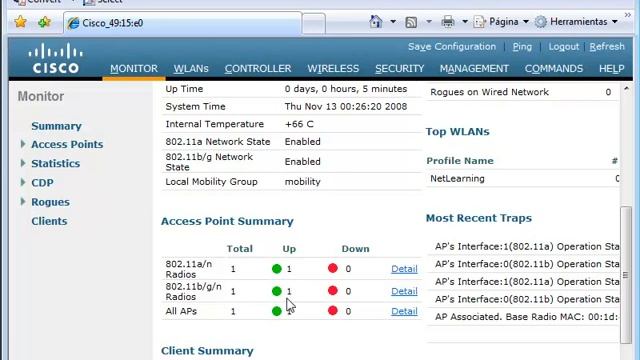Click the page scrollbar up arrow
Viewport: 640px width, 360px height.
(x=626, y=89)
